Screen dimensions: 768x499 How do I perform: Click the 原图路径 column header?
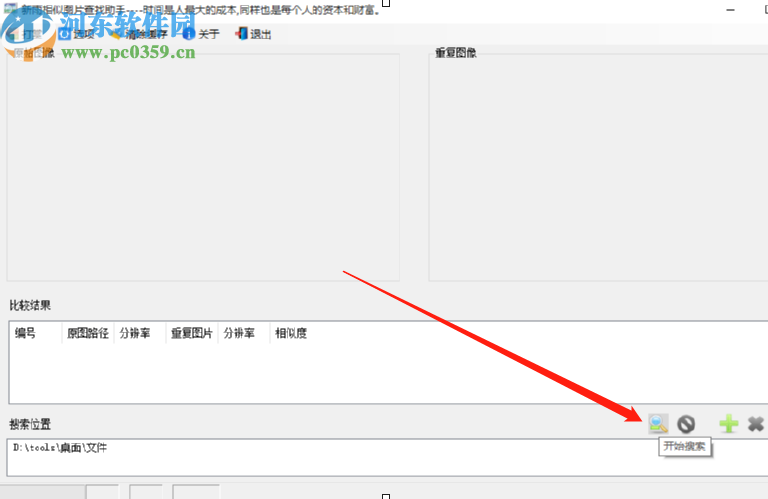(x=88, y=333)
